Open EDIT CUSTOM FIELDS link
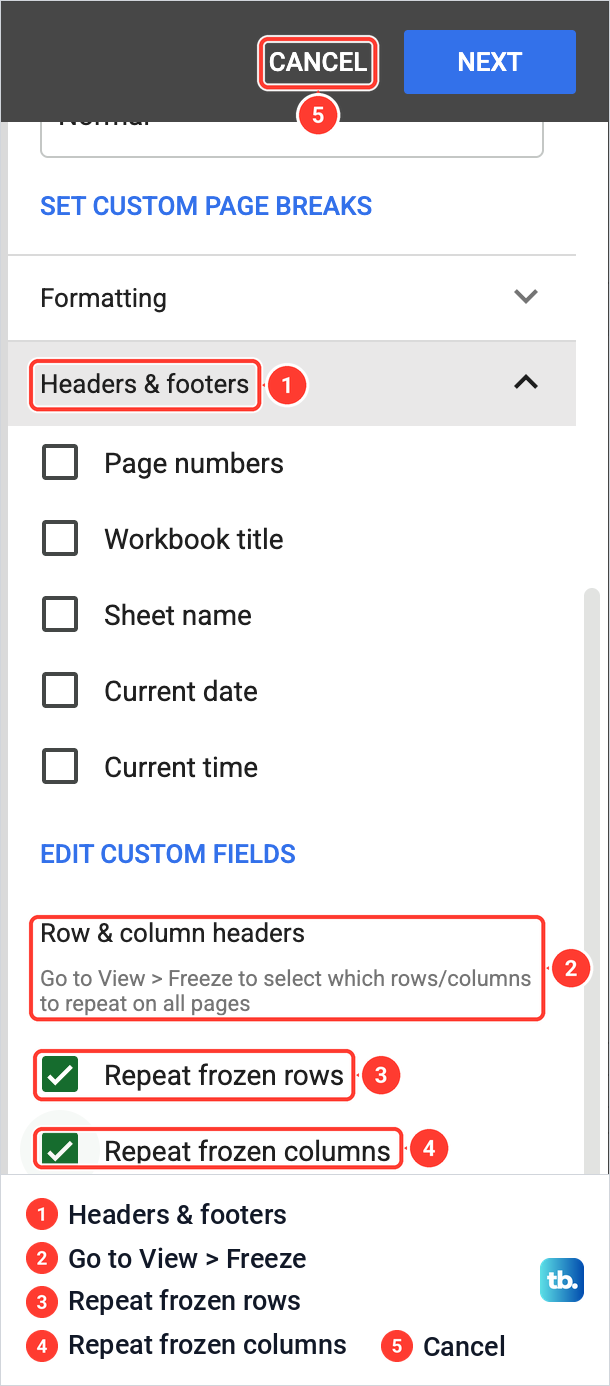Screen dimensions: 610x1386 (x=168, y=854)
